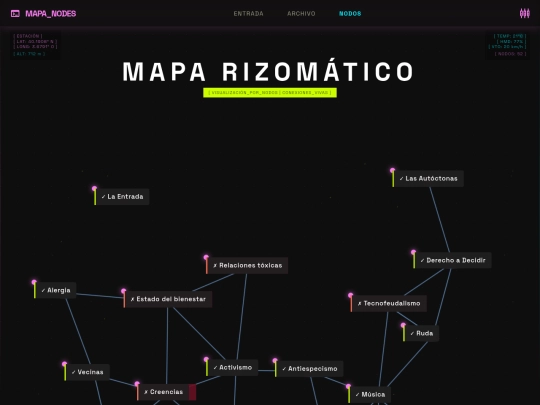
Task: Select the Vecinas node
Action: tap(88, 372)
